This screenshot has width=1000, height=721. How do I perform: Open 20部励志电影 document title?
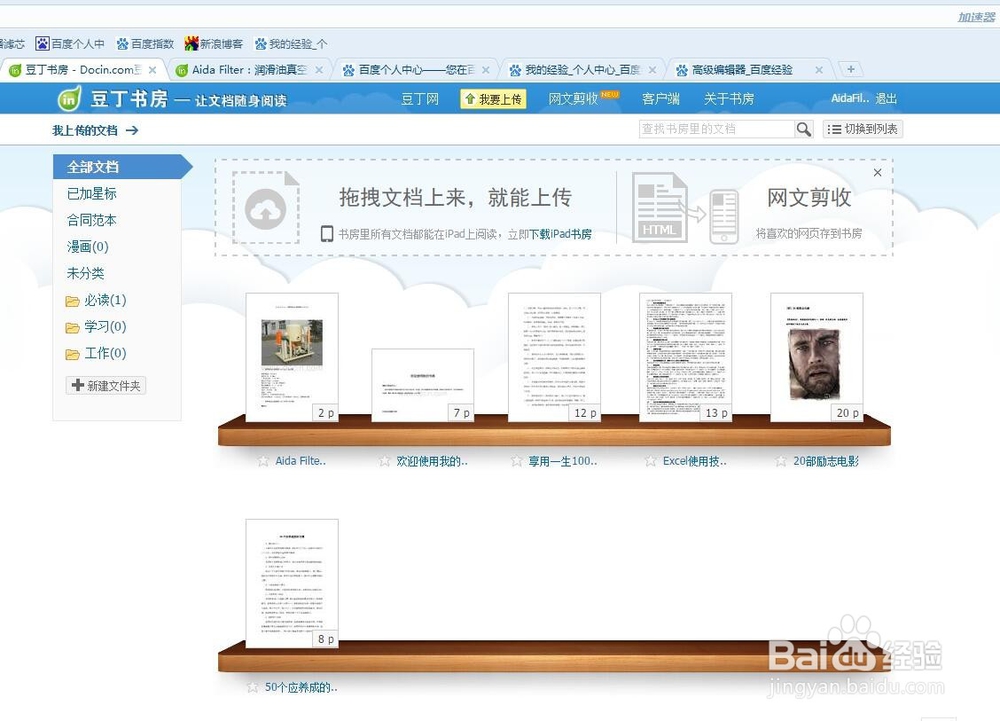coord(826,461)
